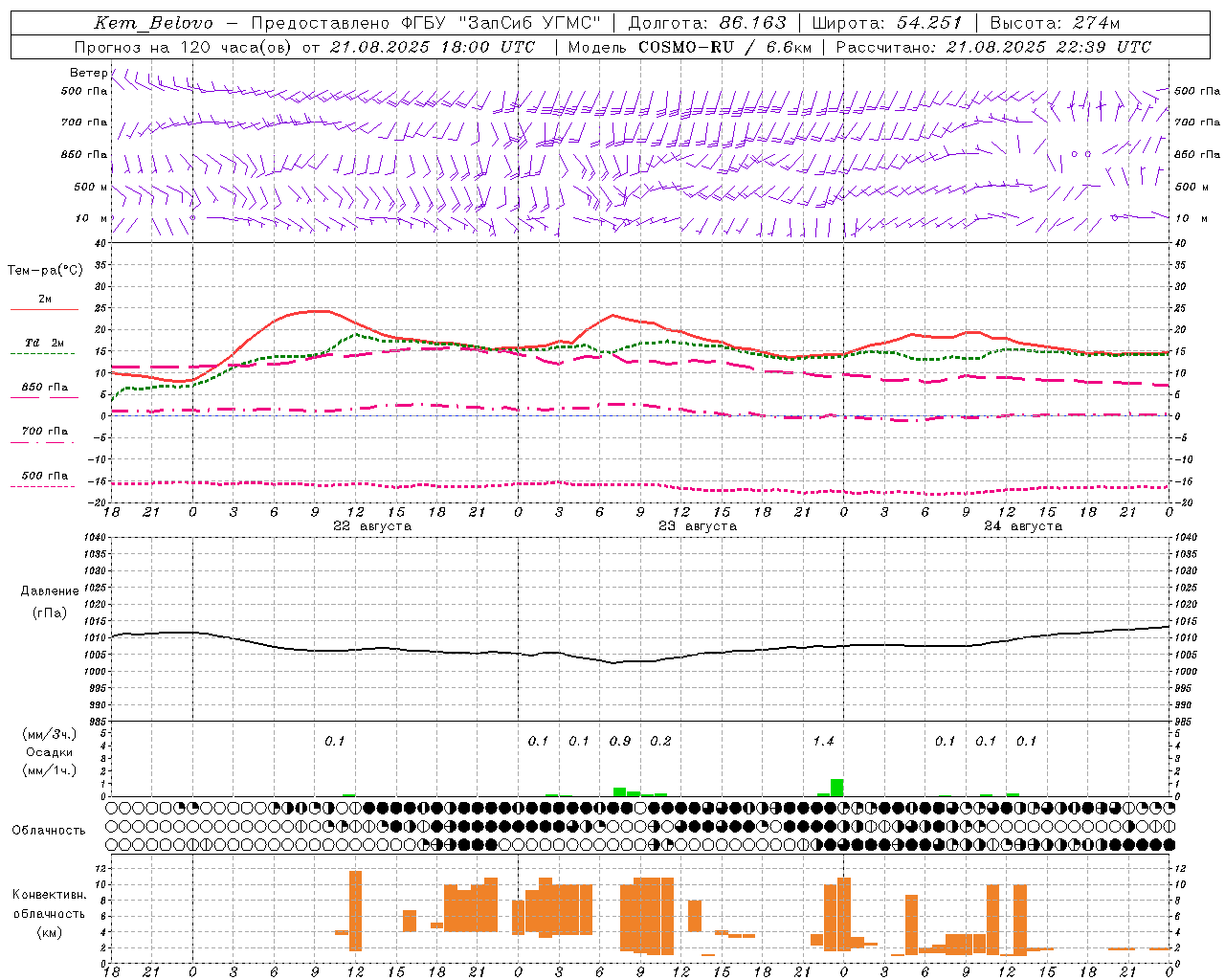Click the Рассчитано: 21.08.2025 22:39 UTC timestamp

(x=993, y=47)
